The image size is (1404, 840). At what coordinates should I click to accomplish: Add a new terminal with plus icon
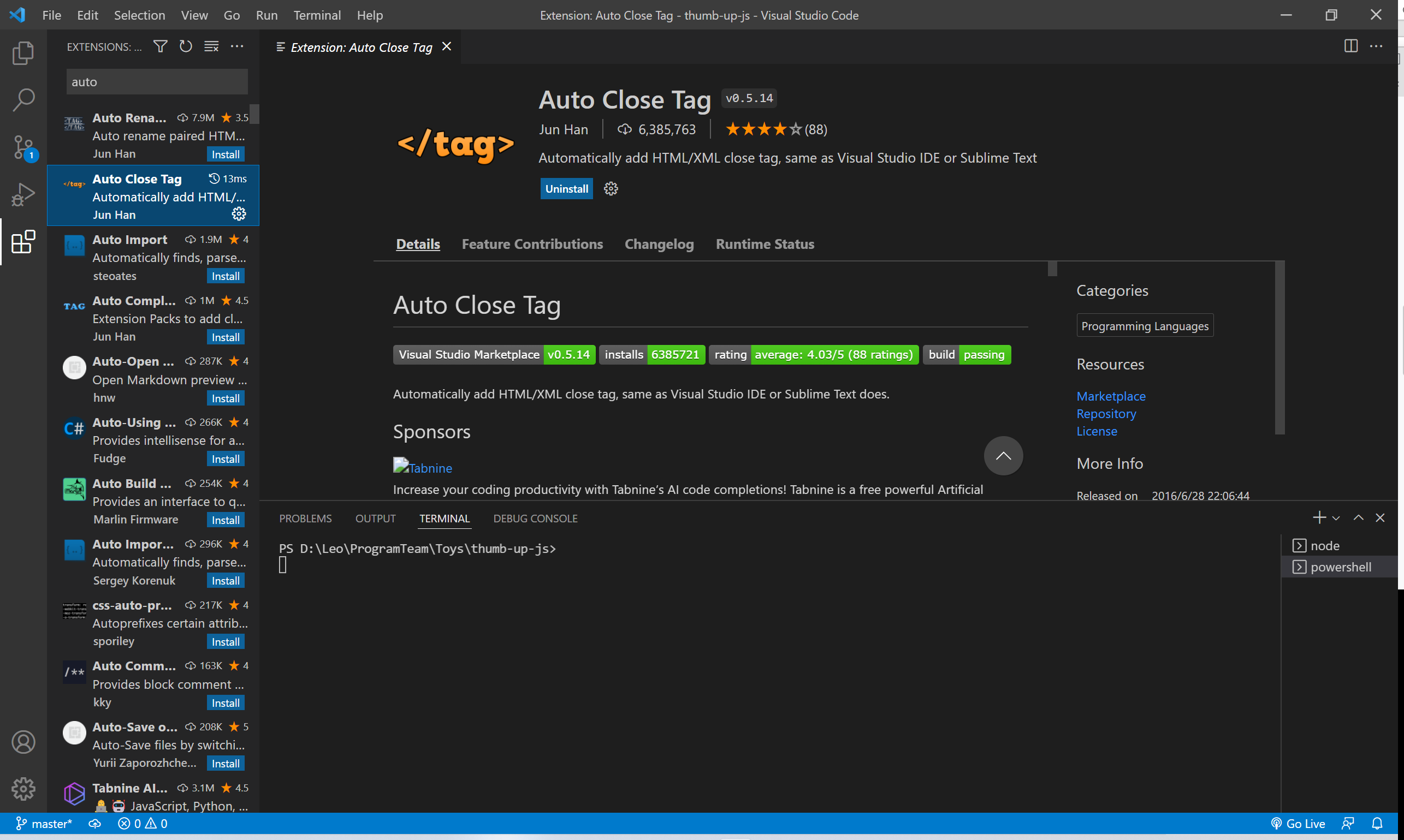1319,517
